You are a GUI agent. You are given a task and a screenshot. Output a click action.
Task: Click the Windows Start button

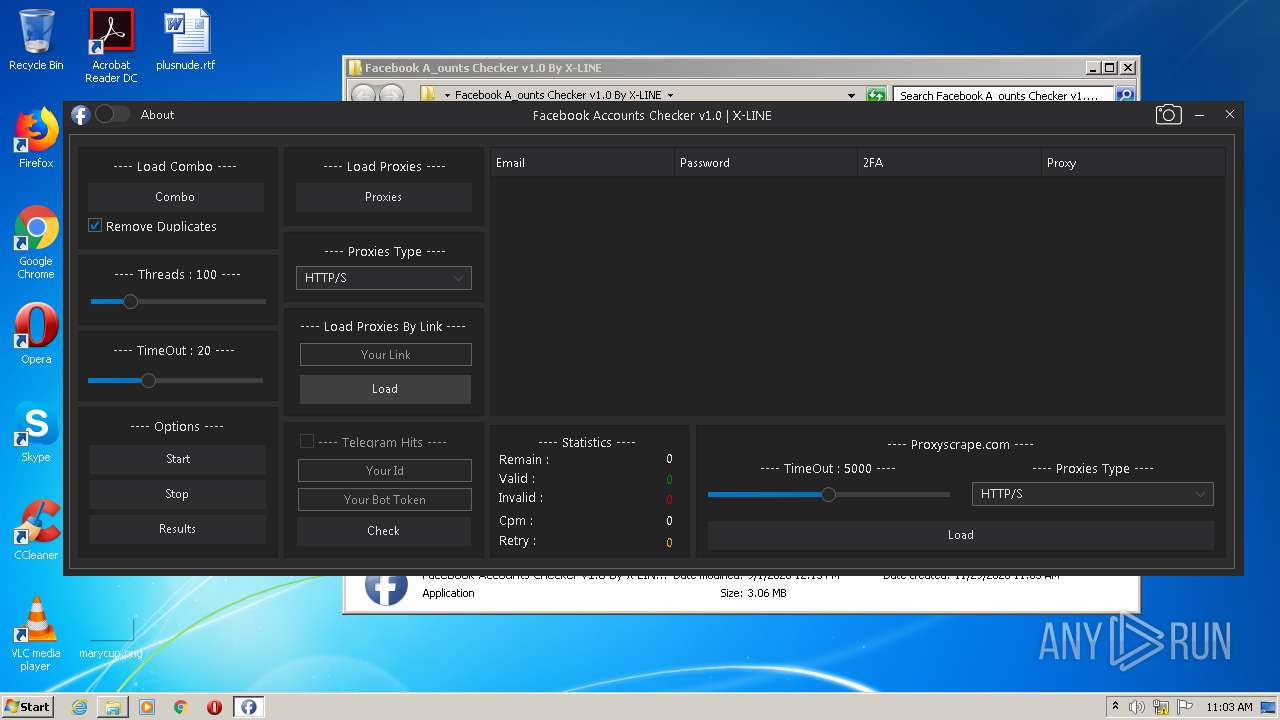tap(28, 706)
